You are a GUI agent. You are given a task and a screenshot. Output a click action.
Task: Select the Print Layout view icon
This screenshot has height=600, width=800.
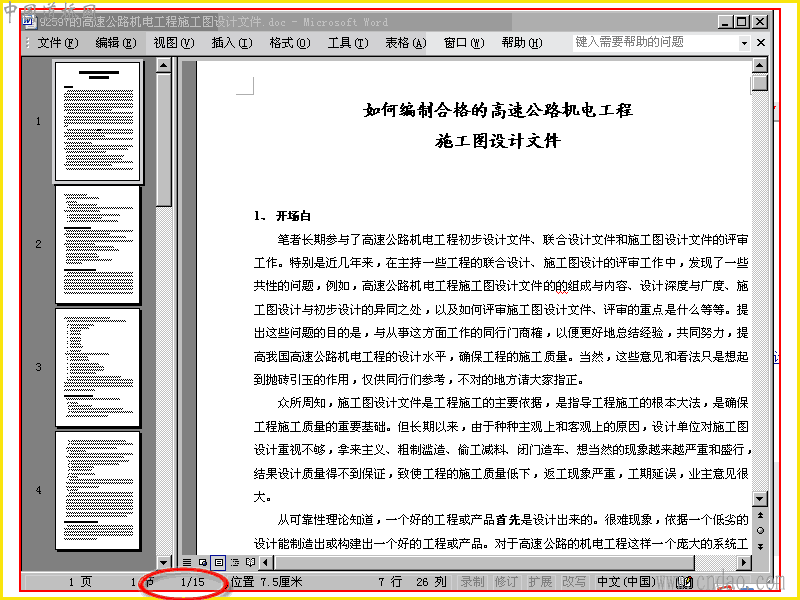pos(219,562)
